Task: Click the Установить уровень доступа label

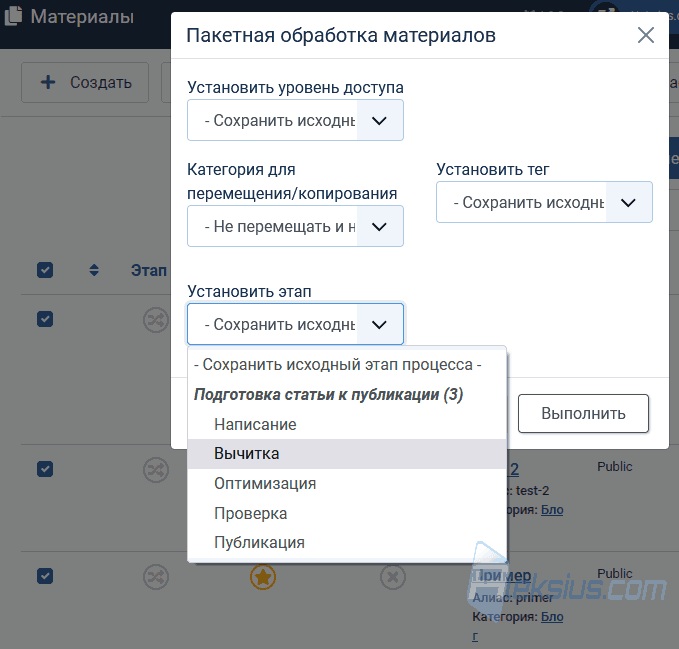Action: point(295,87)
